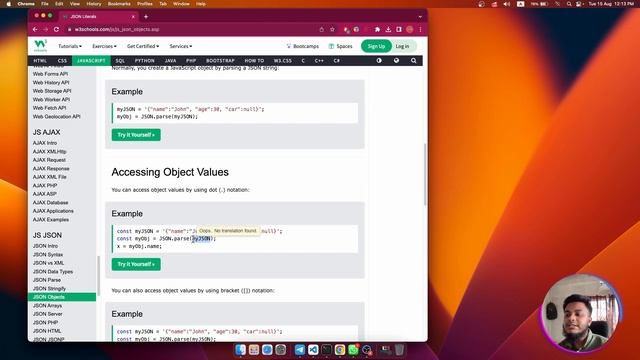Click the W3Schools logo
The width and height of the screenshot is (640, 360).
(40, 45)
